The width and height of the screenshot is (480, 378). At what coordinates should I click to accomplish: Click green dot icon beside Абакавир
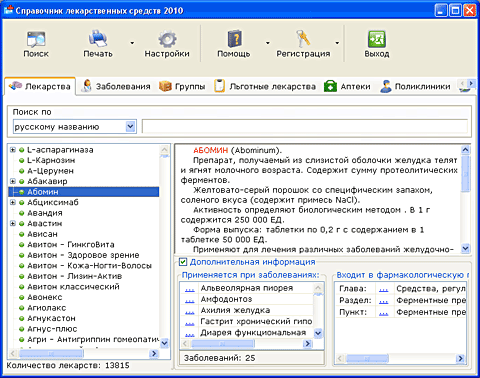[21, 181]
